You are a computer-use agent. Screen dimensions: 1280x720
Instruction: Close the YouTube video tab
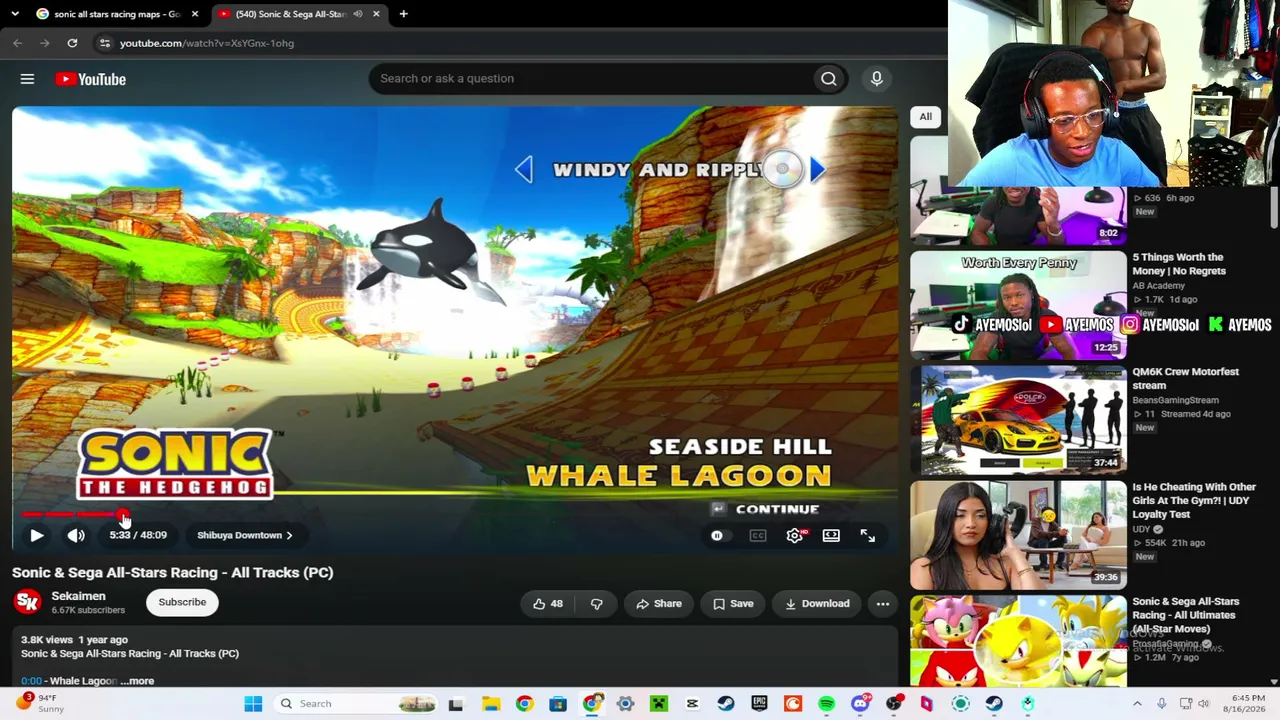(377, 14)
